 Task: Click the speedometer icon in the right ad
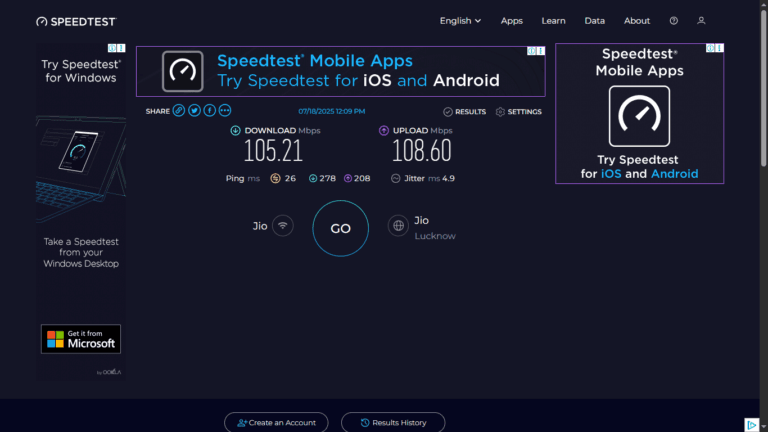[x=639, y=116]
